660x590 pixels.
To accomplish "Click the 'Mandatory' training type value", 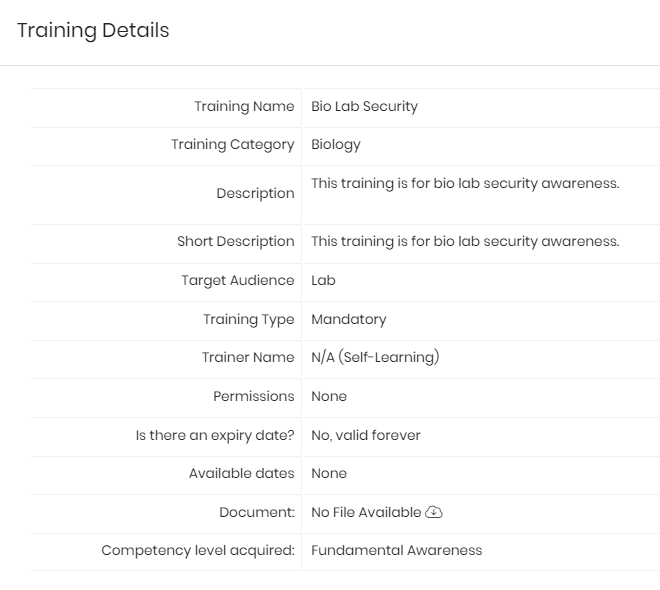I will click(349, 319).
